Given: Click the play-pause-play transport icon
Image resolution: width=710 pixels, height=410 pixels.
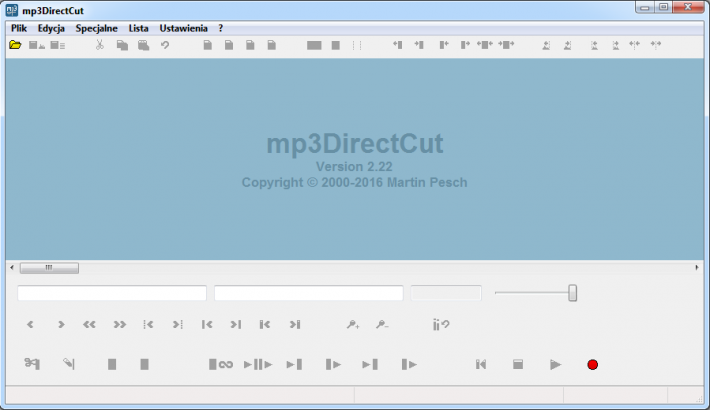Looking at the screenshot, I should coord(258,364).
